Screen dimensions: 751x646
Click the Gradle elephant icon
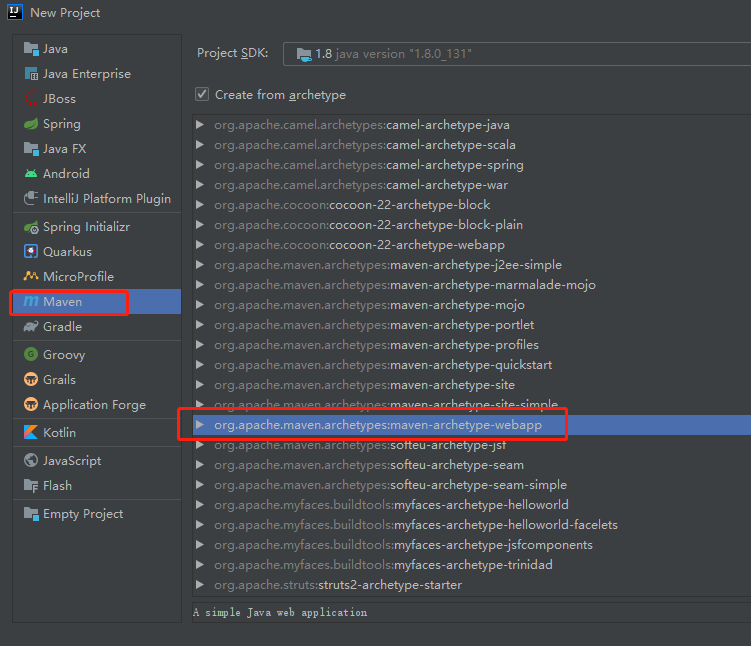(x=31, y=327)
